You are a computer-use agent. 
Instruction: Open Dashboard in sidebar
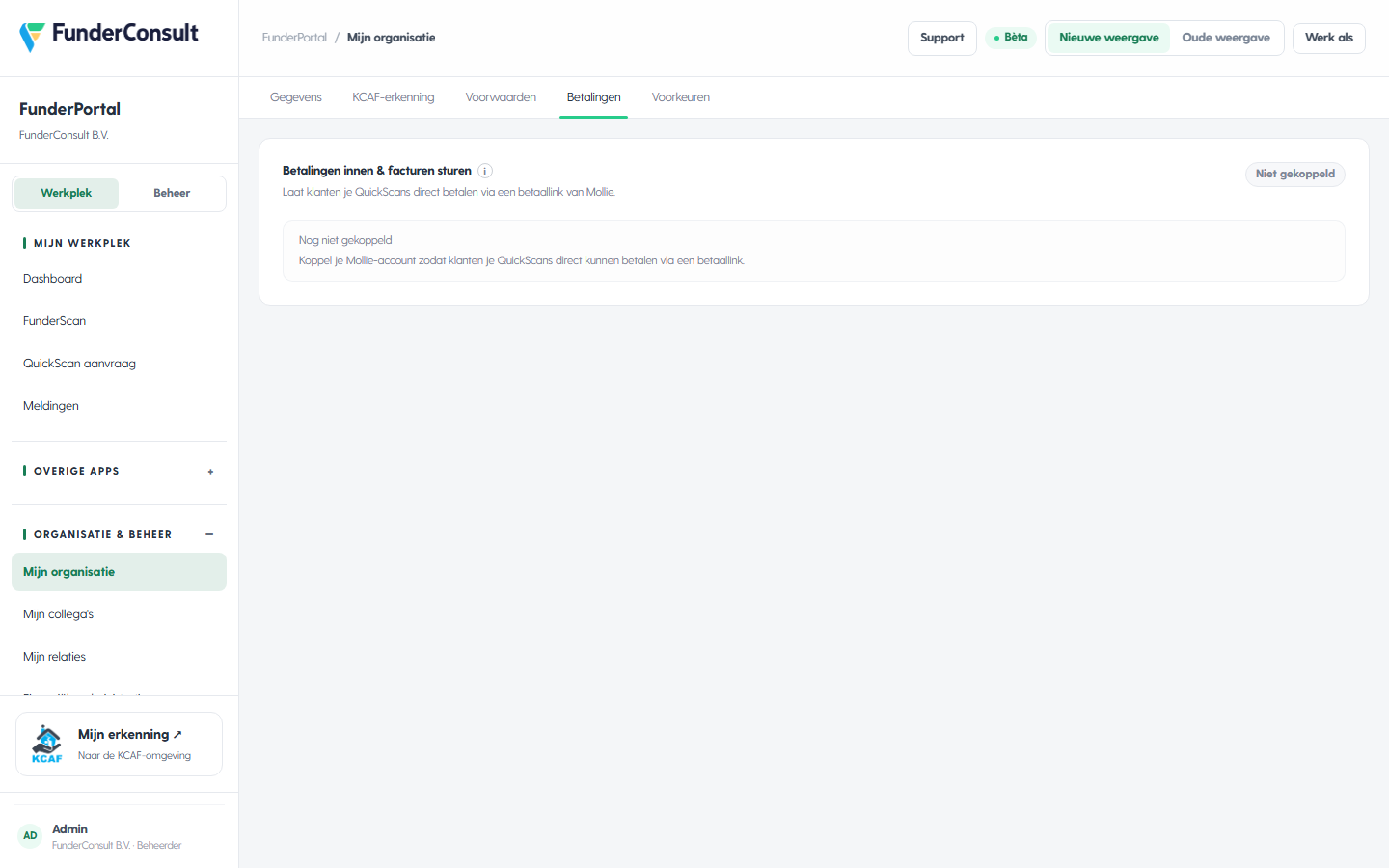119,279
